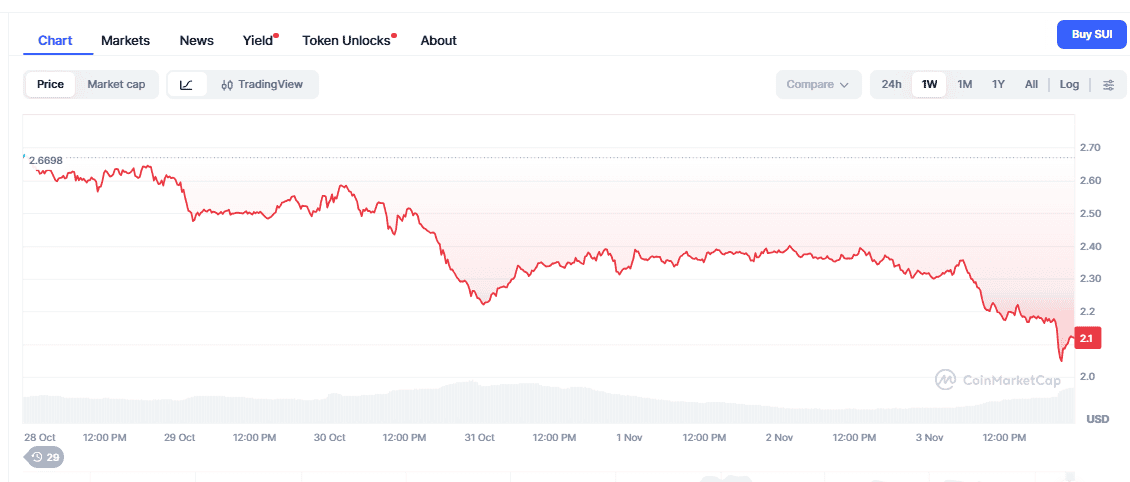Screen dimensions: 1130x482
Task: Select the 1M time range
Action: pos(964,85)
